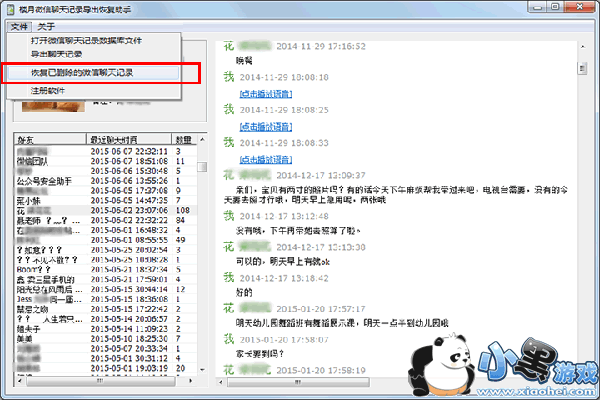The width and height of the screenshot is (600, 400).
Task: Click timestamp 2014-12-17 13:09:37
Action: click(x=321, y=176)
